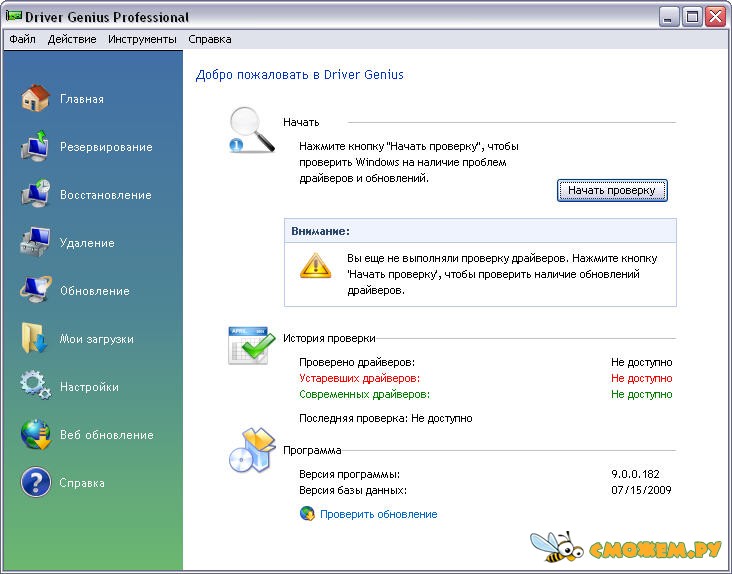
Task: Click the Современных драйверов green label
Action: coord(364,395)
